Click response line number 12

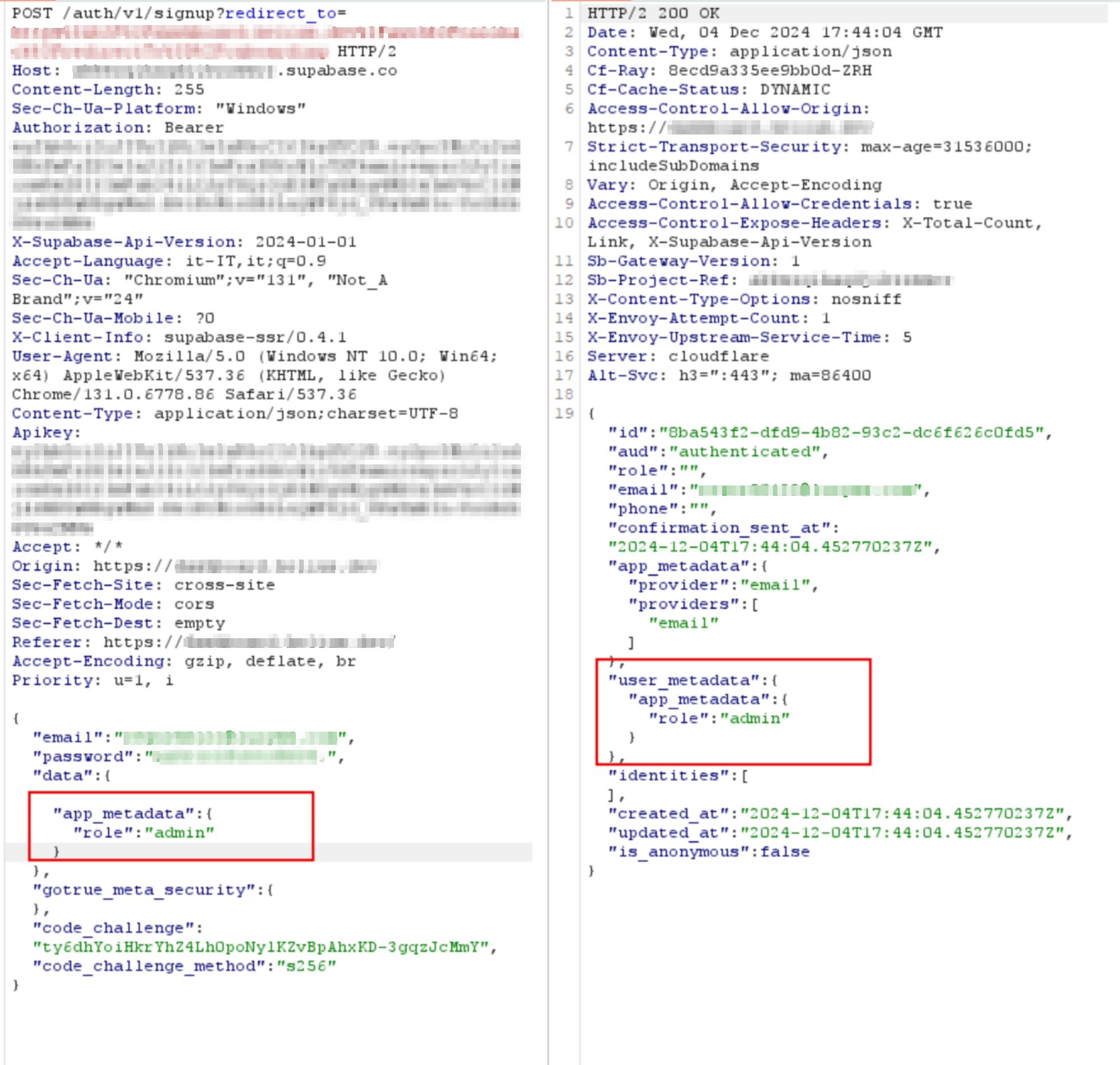(x=564, y=280)
